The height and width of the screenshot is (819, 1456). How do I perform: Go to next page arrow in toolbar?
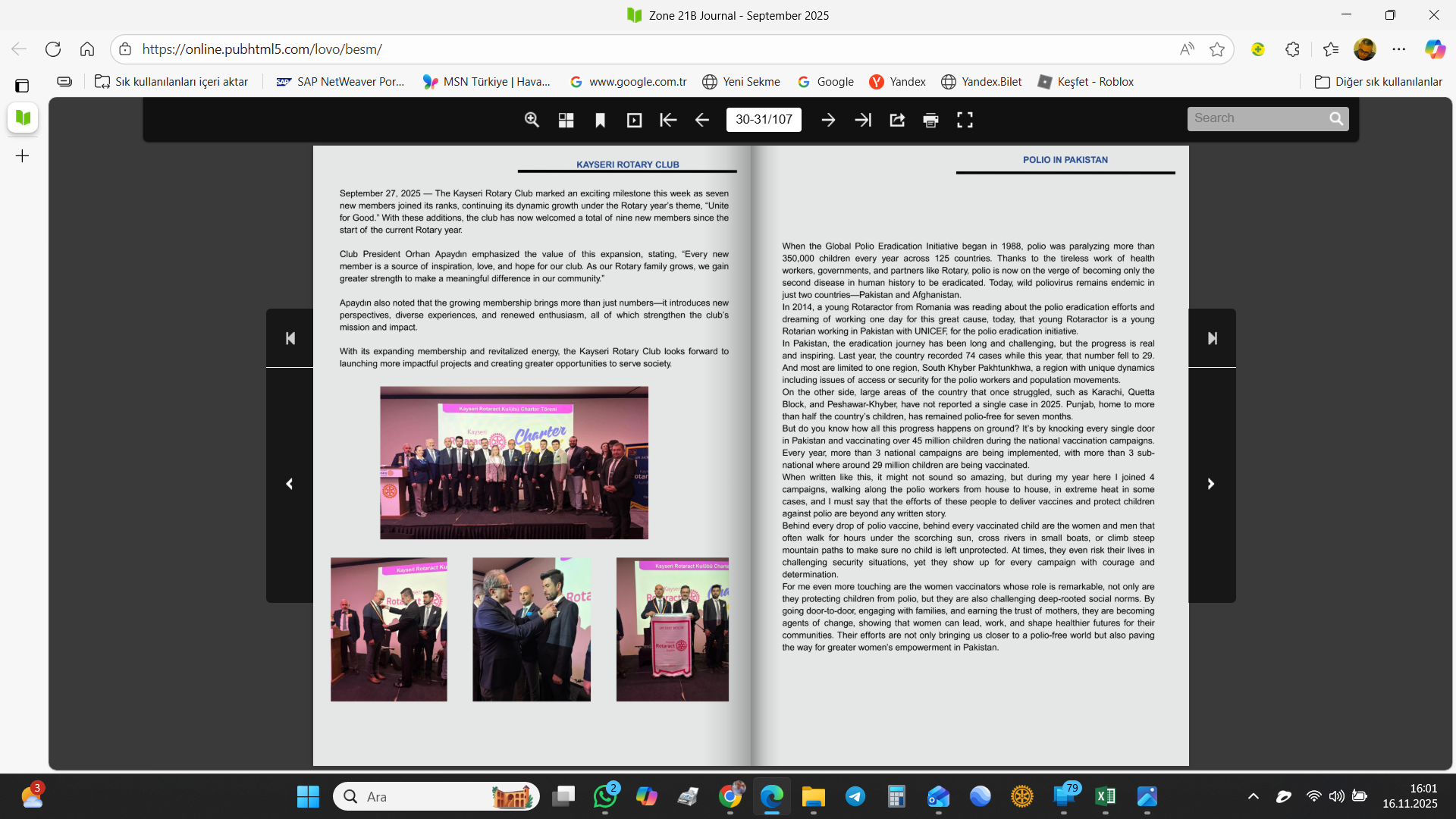click(x=828, y=120)
